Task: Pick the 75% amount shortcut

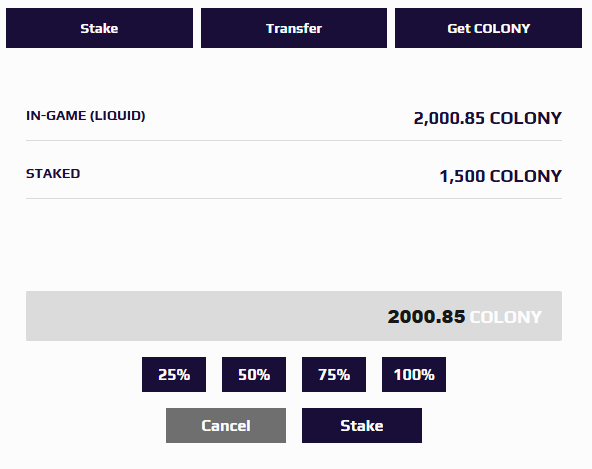Action: 334,375
